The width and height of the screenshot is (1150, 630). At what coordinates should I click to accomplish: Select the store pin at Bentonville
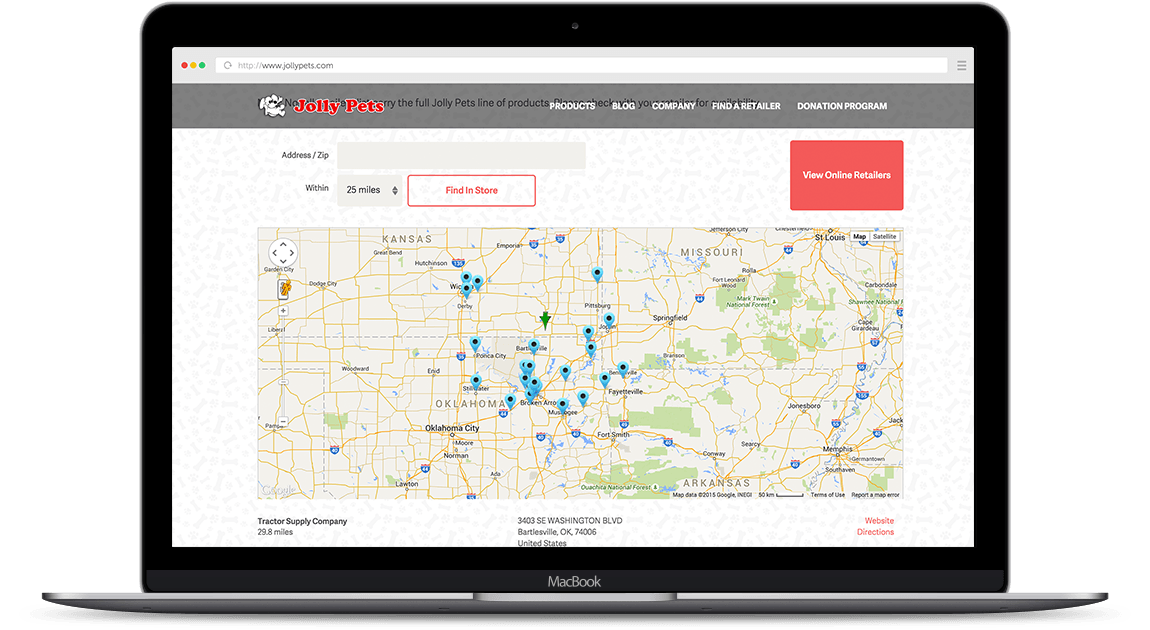(x=623, y=368)
